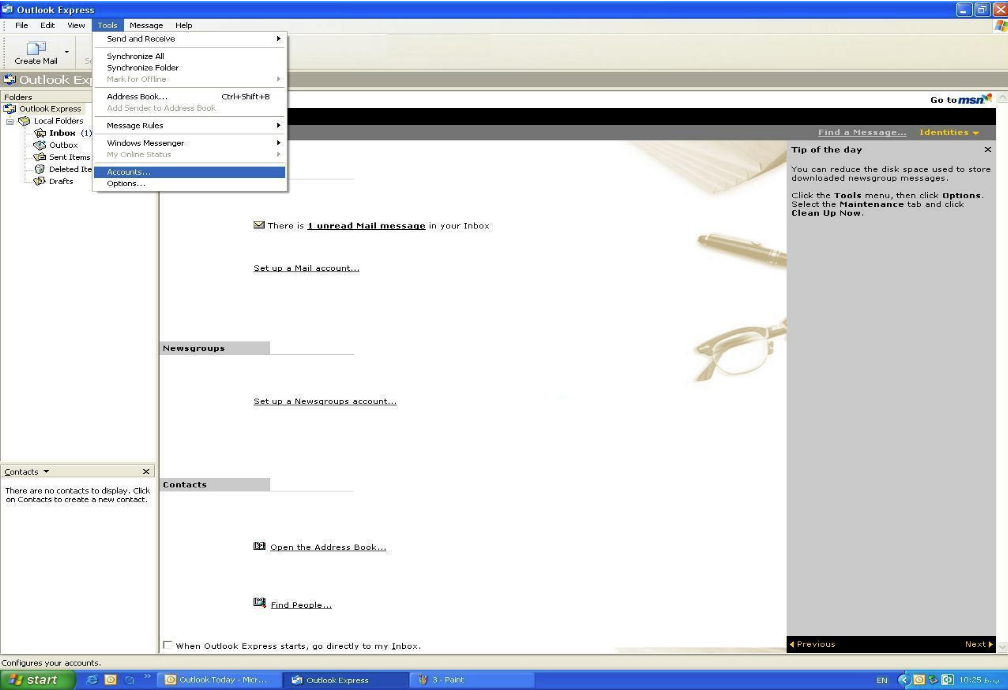Viewport: 1008px width, 690px height.
Task: Click the Newsgroups section heading
Action: click(194, 348)
